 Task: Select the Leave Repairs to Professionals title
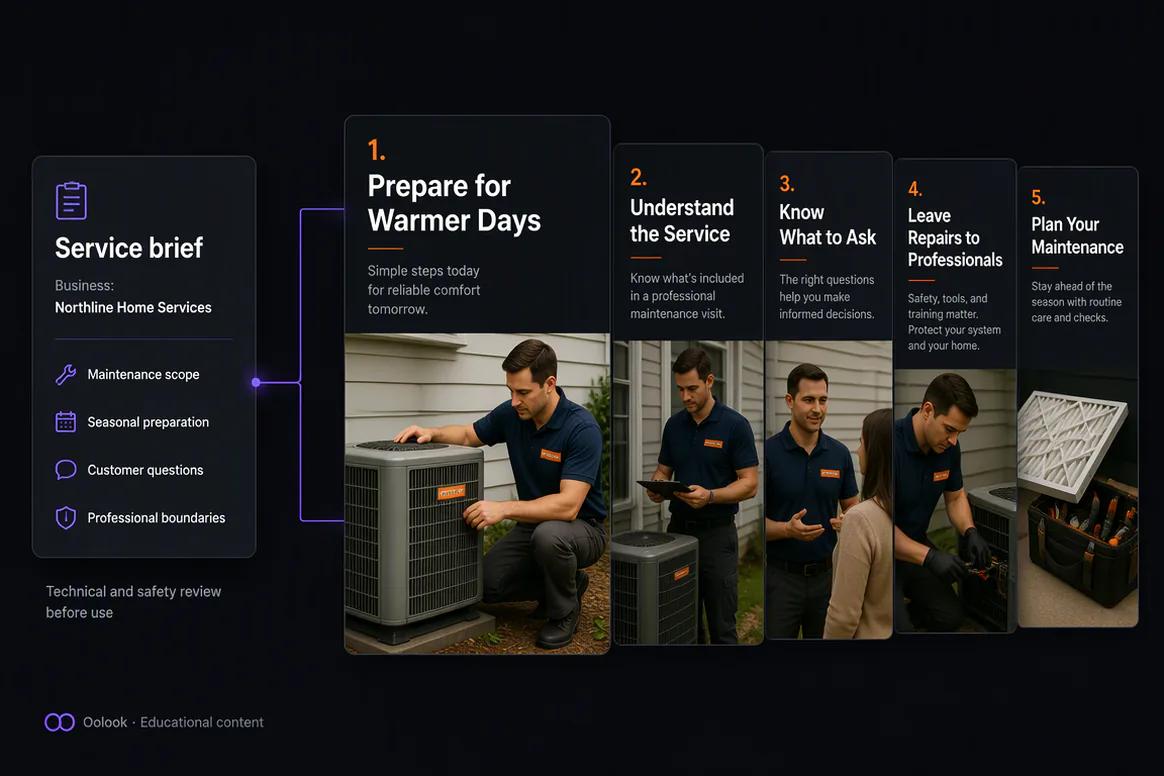pos(955,238)
